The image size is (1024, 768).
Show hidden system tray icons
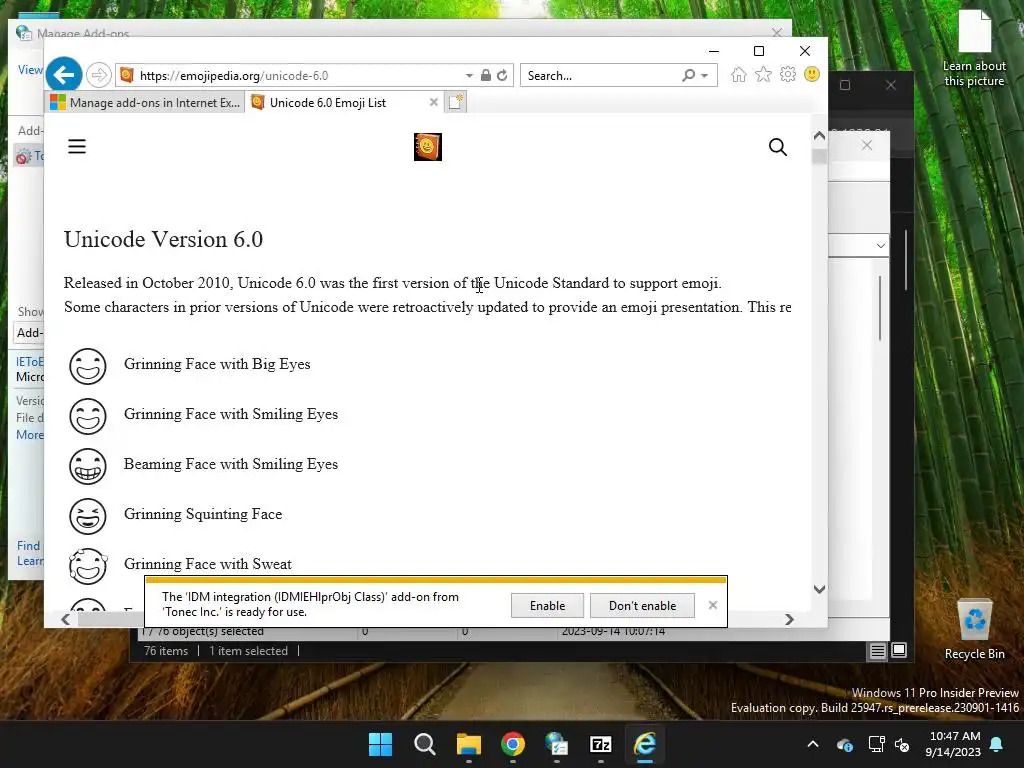pyautogui.click(x=813, y=744)
